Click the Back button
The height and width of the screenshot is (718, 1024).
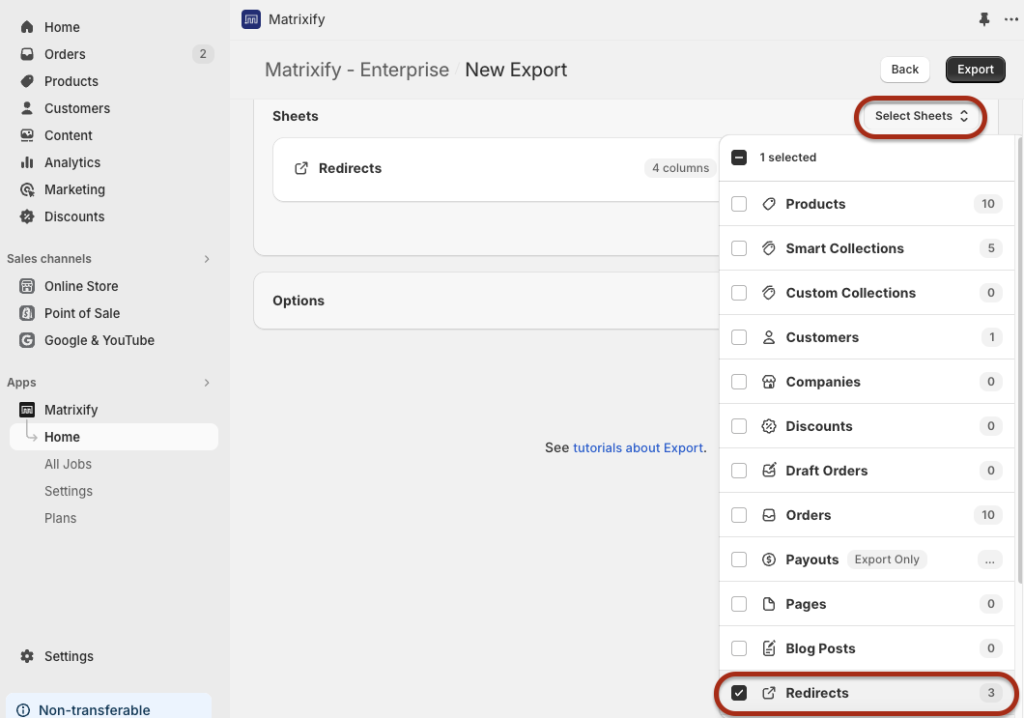pos(904,69)
